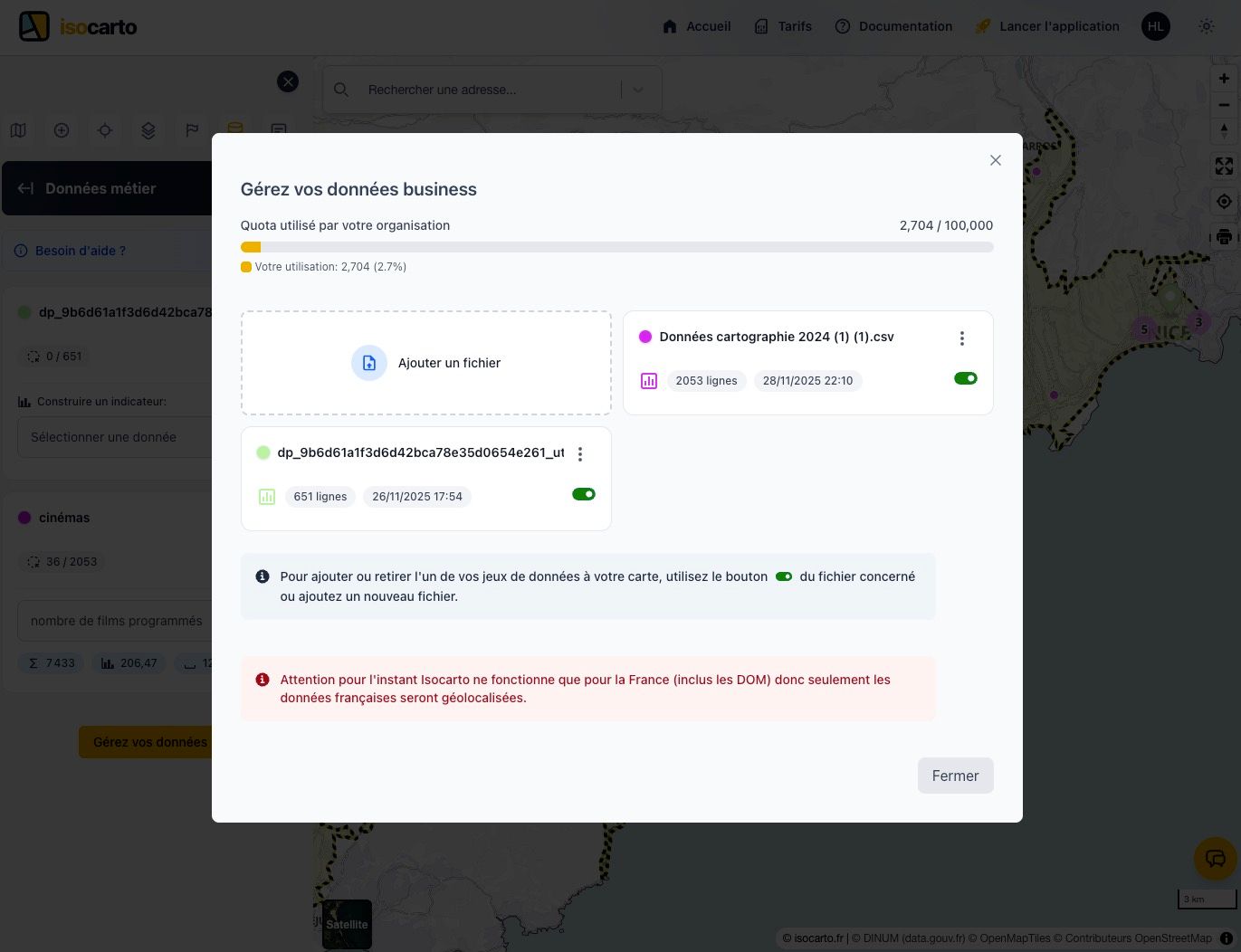Click the Besoin d'aide ? link
Viewport: 1241px width, 952px height.
point(80,251)
